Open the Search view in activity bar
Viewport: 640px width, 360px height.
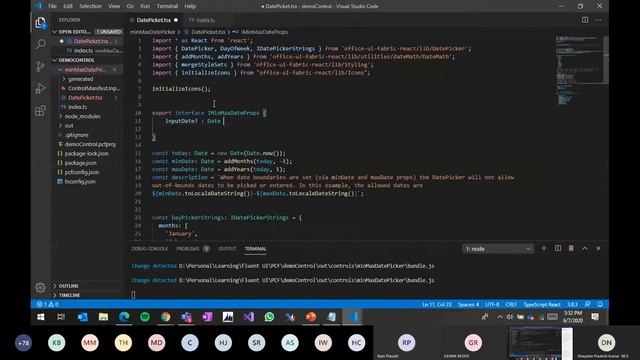[x=40, y=44]
